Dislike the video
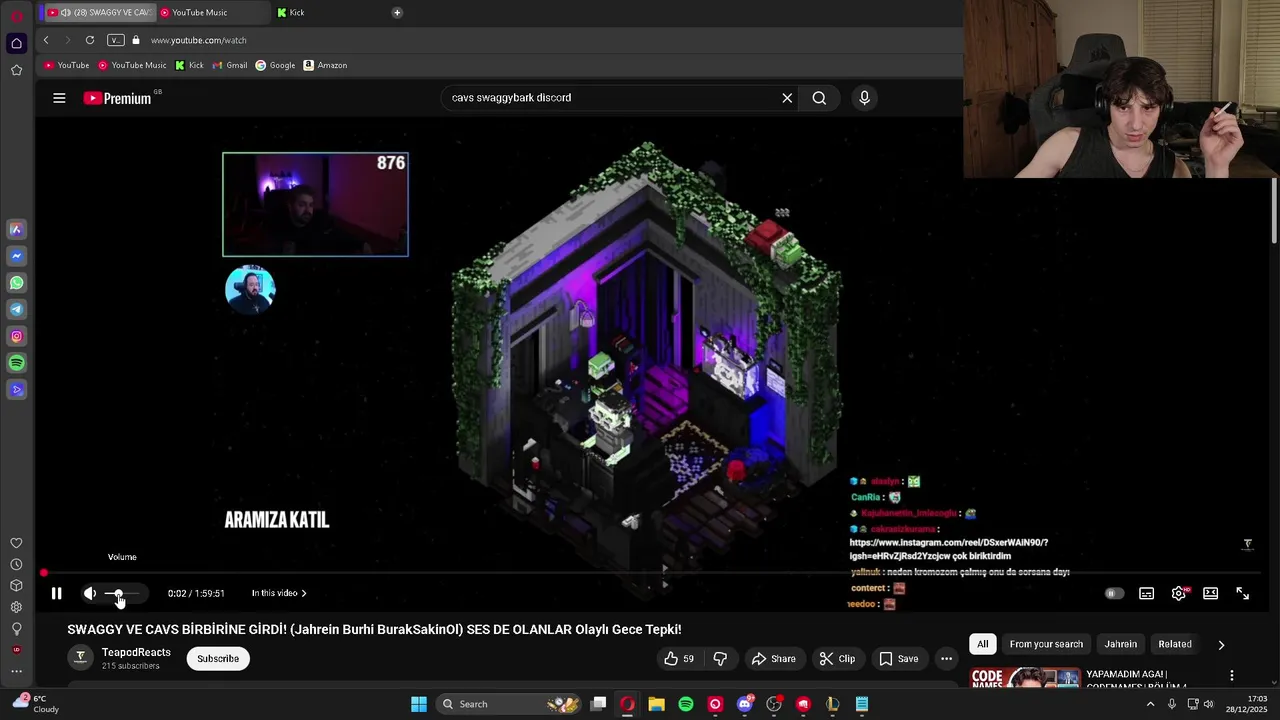 720,658
